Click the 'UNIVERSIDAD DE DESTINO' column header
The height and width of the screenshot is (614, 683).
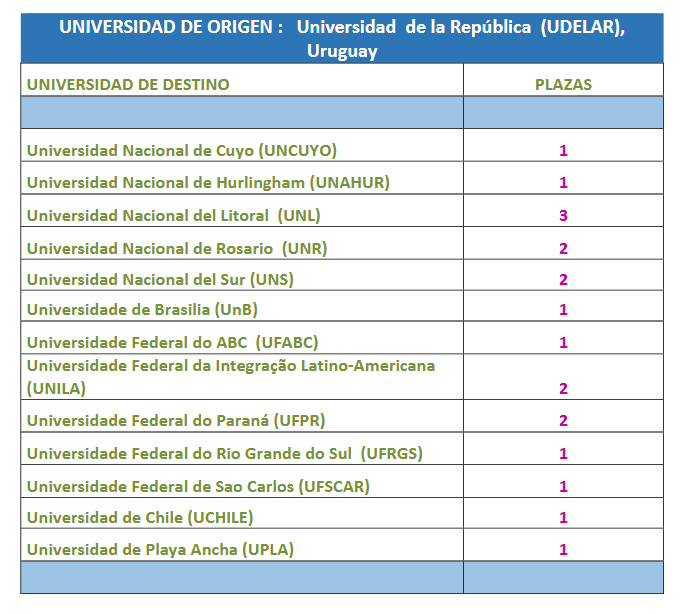[242, 80]
